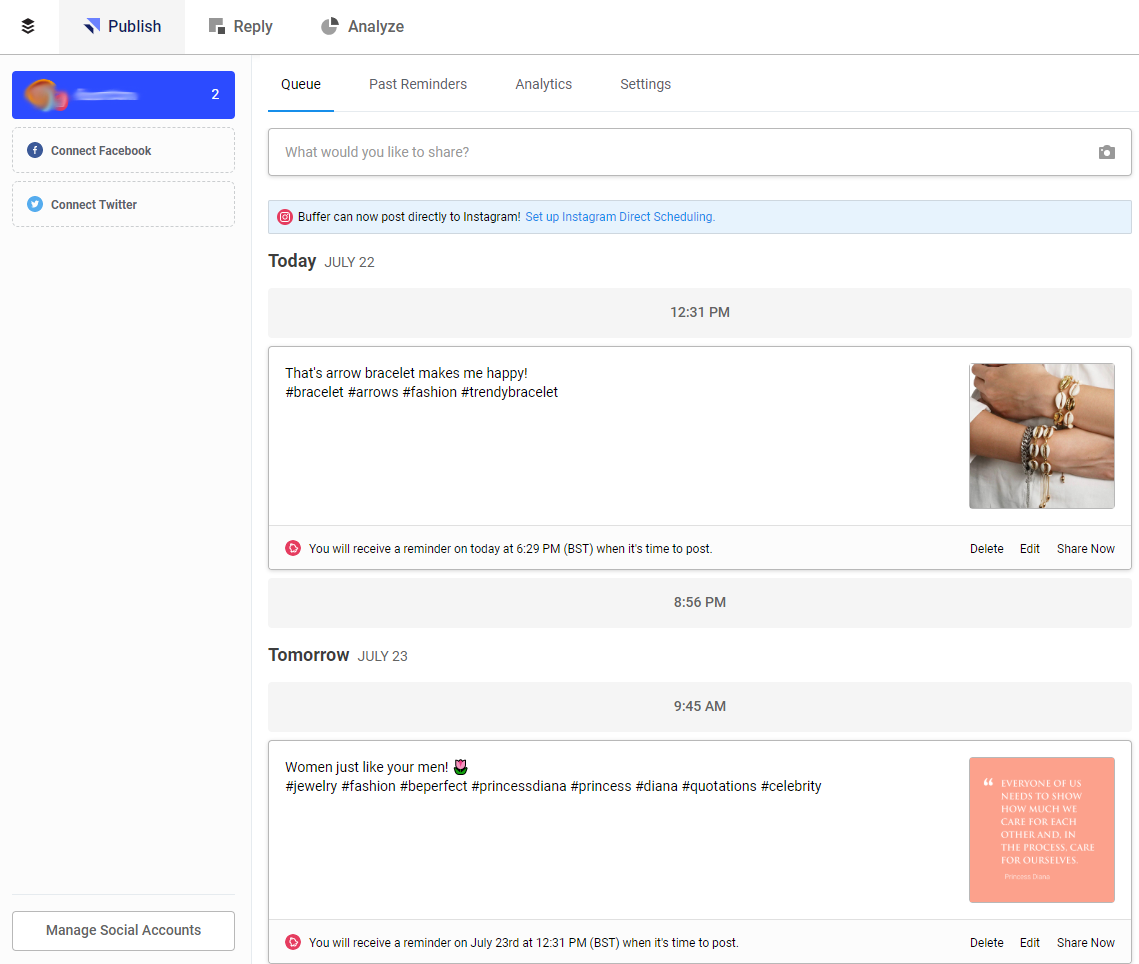Share the bracelet post now

click(1085, 549)
